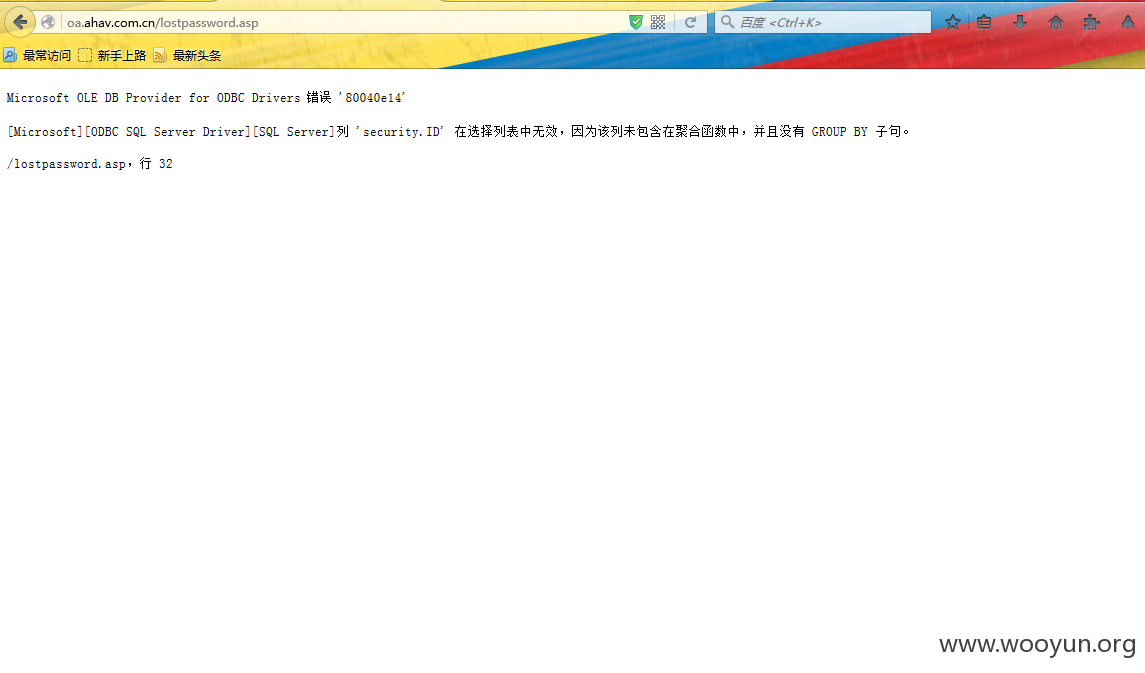Click the 'GROUP BY' text in error message

coord(839,132)
